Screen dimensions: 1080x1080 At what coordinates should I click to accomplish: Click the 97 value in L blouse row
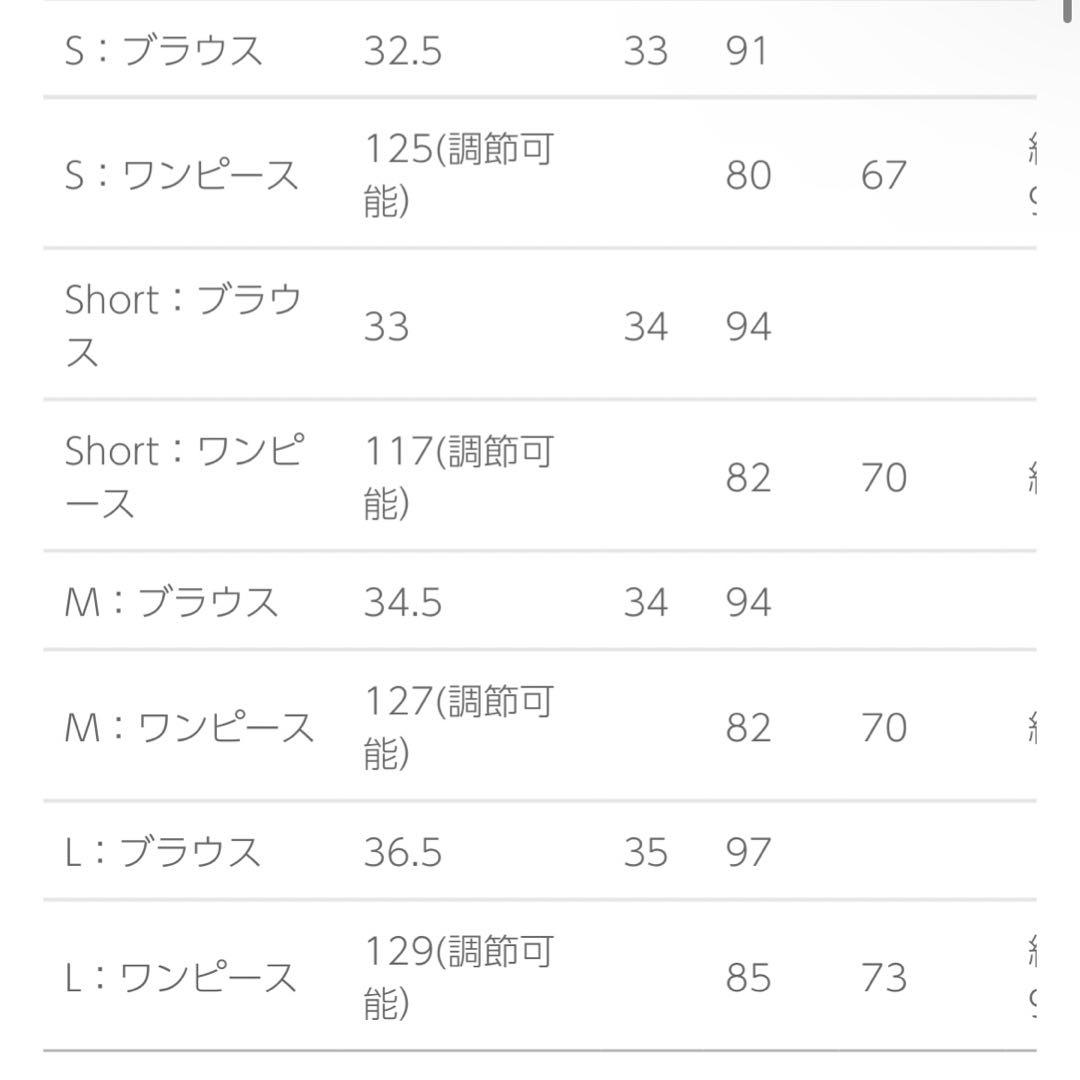coord(748,852)
